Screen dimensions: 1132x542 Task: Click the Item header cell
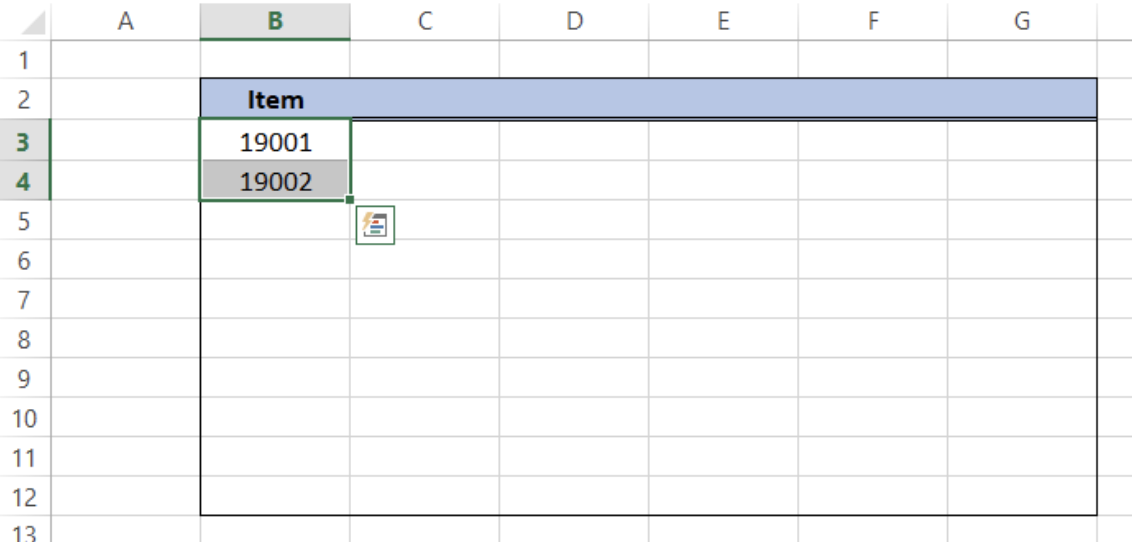(x=275, y=100)
